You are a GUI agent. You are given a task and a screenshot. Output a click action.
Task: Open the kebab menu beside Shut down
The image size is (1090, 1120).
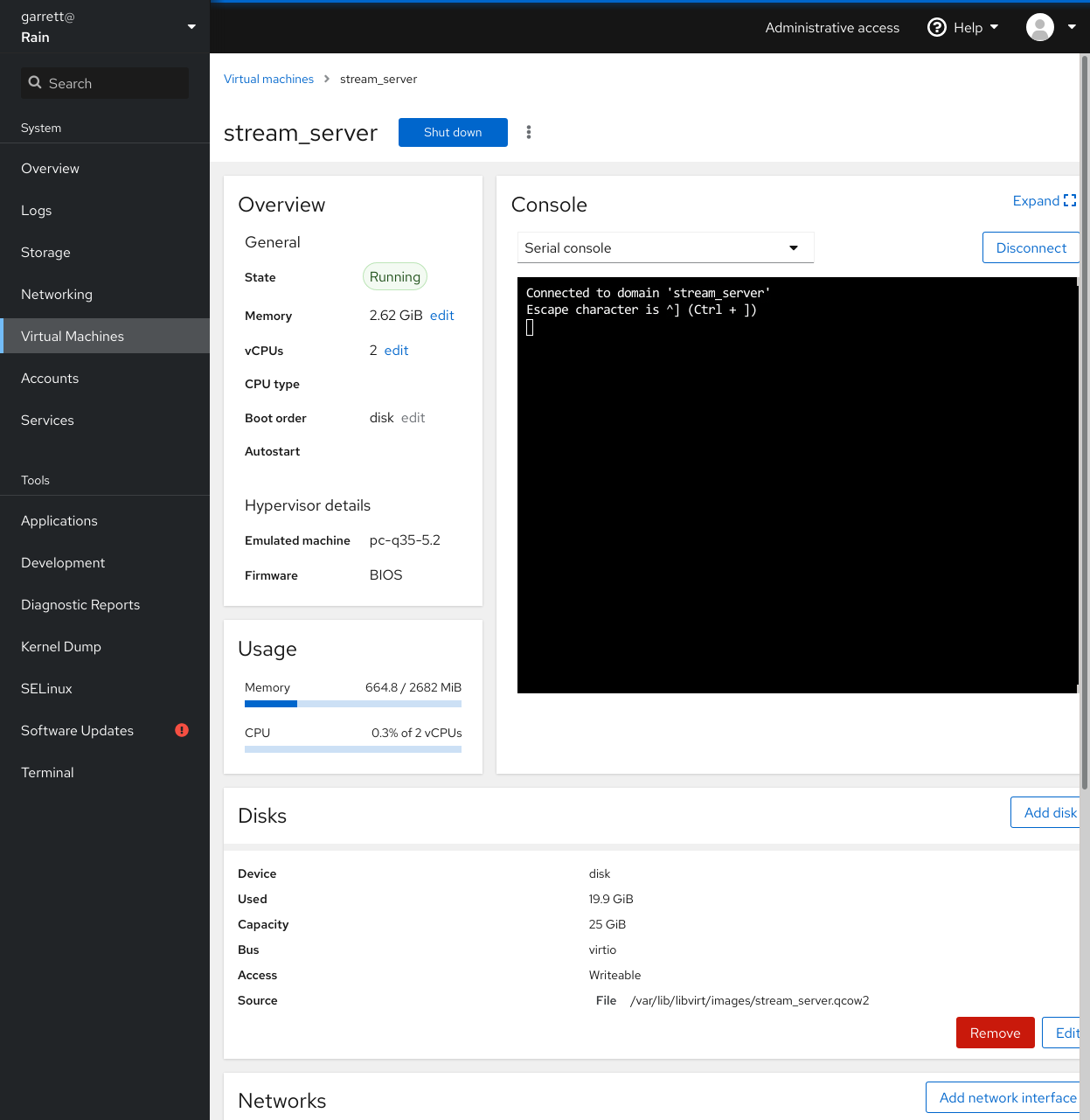[529, 132]
